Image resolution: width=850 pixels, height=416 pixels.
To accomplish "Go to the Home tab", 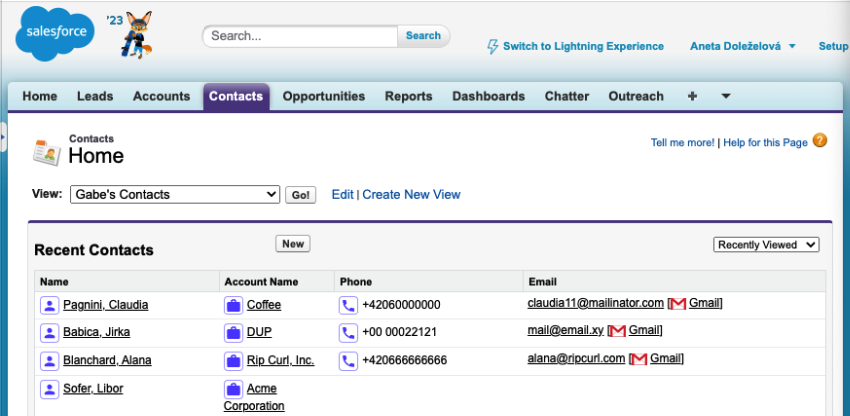I will 40,97.
